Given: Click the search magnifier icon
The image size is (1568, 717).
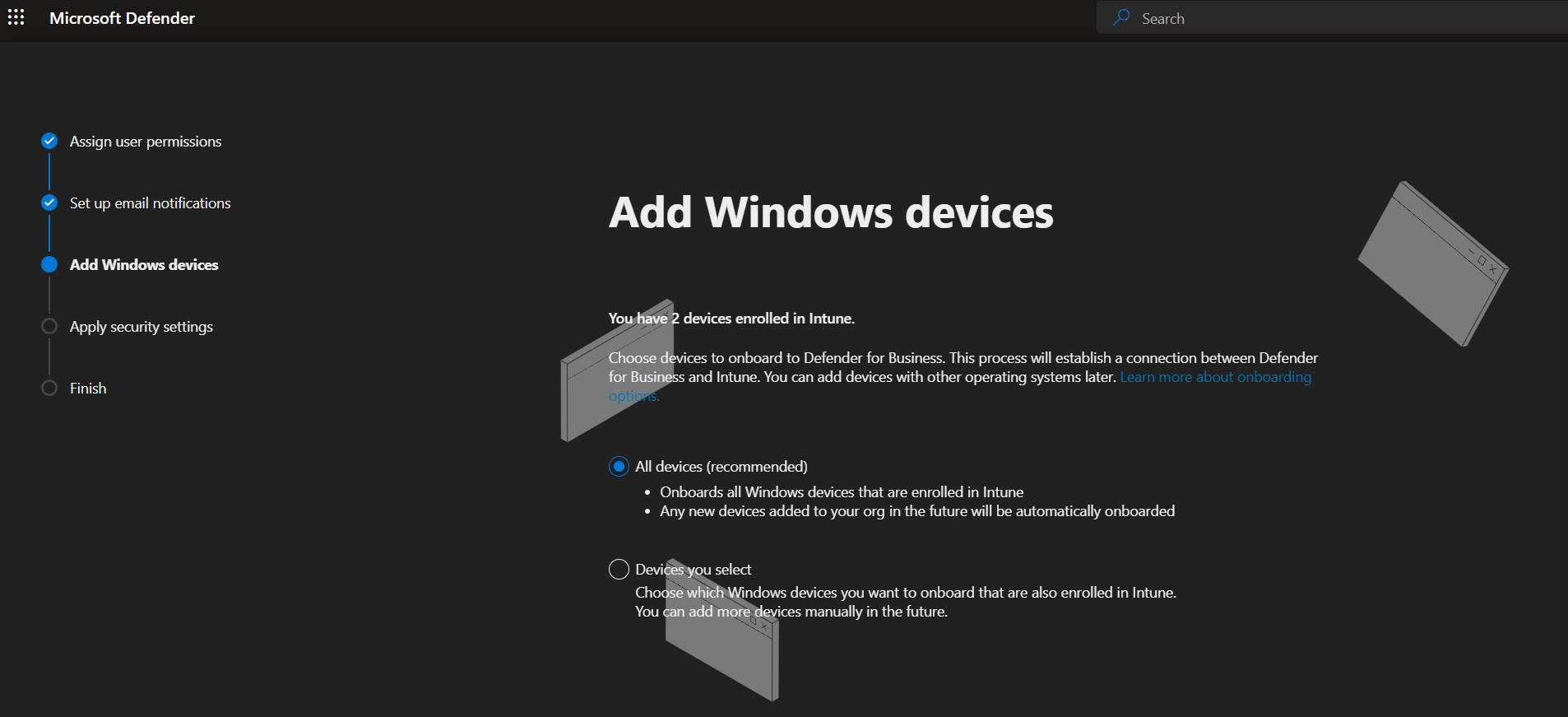Looking at the screenshot, I should click(x=1121, y=17).
